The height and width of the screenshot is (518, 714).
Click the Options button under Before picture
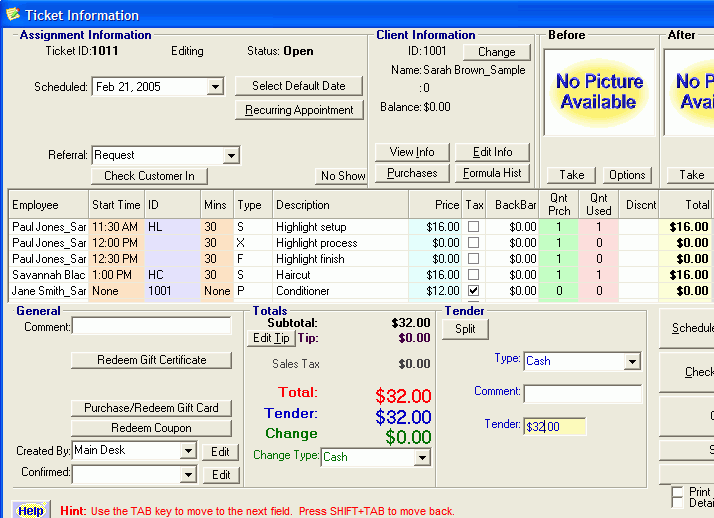[627, 175]
